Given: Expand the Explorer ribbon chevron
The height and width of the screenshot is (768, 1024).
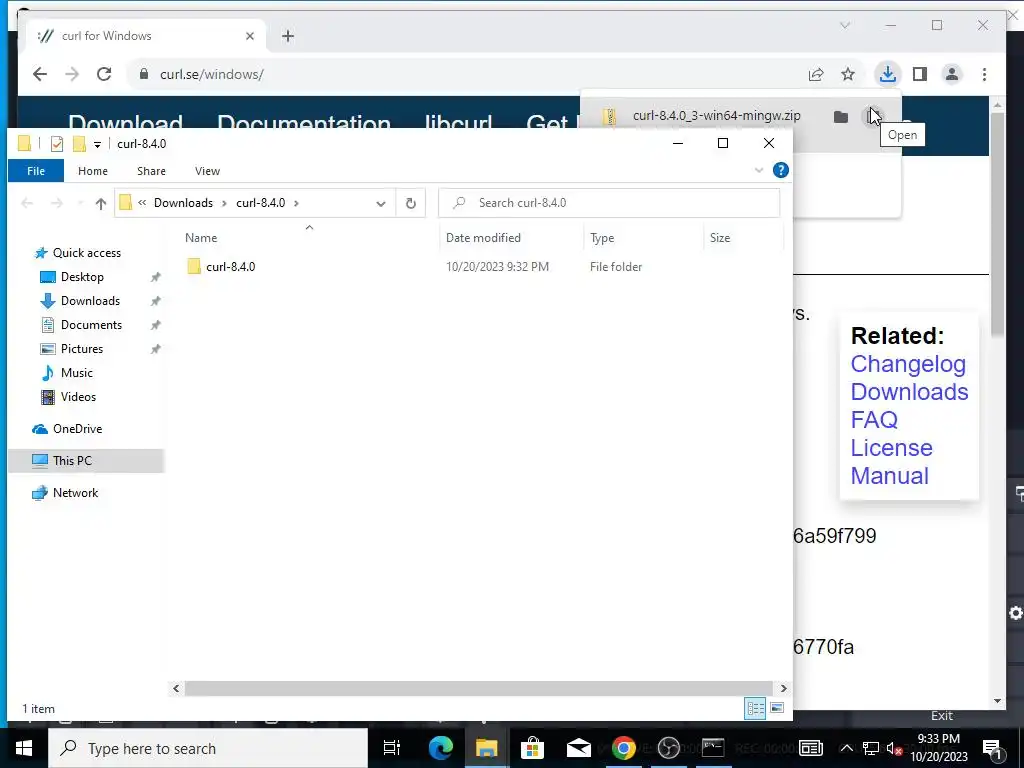Looking at the screenshot, I should coord(759,170).
